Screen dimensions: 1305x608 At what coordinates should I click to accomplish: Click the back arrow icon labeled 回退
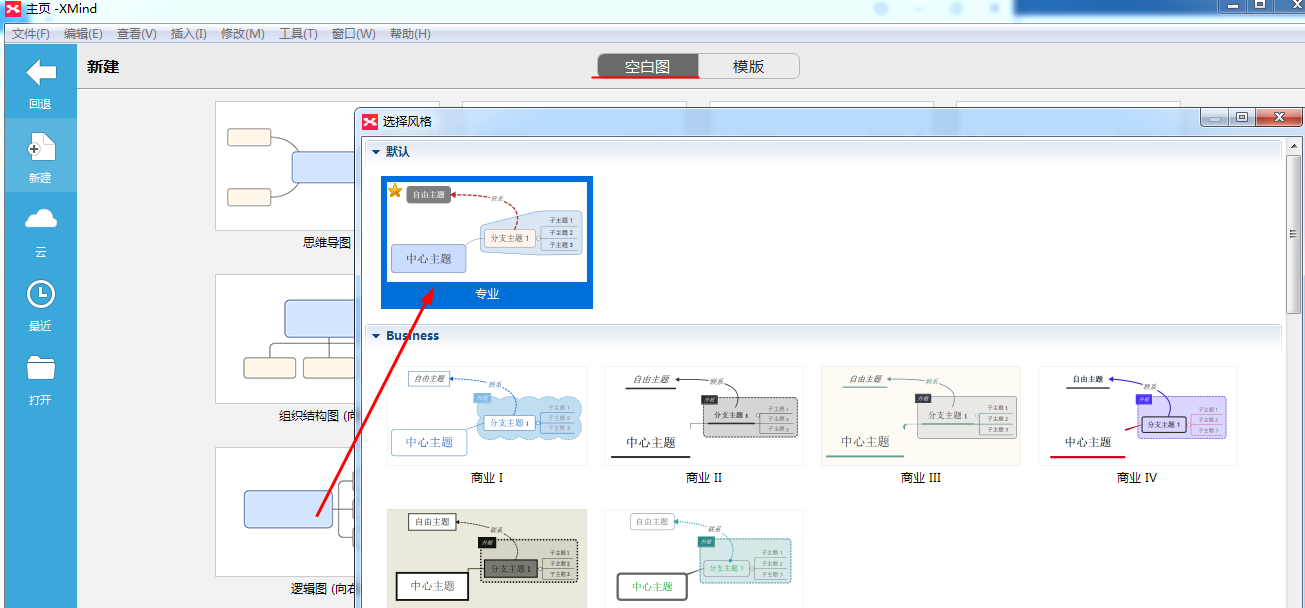[40, 73]
